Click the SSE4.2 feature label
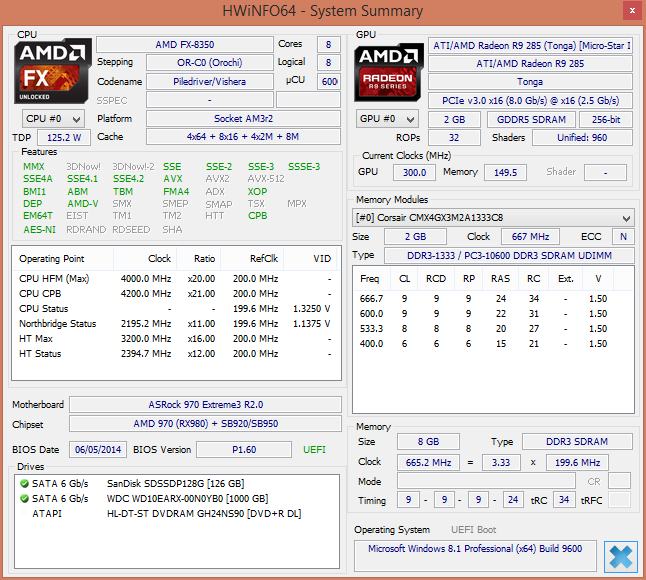 129,179
